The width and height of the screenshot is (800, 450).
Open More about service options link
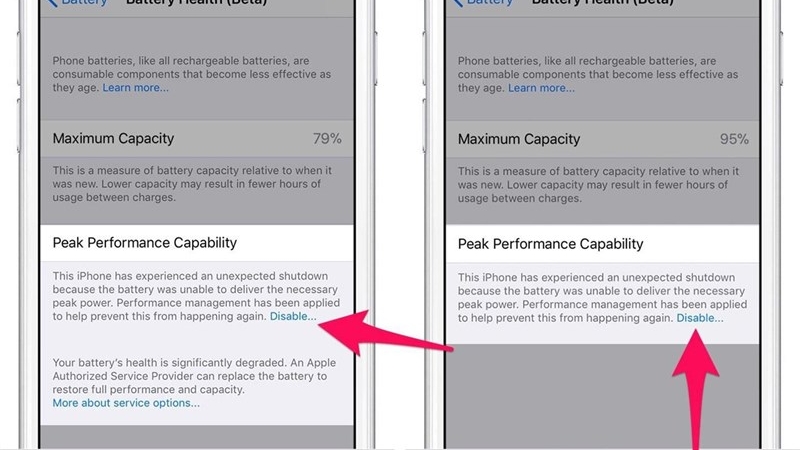[x=126, y=403]
